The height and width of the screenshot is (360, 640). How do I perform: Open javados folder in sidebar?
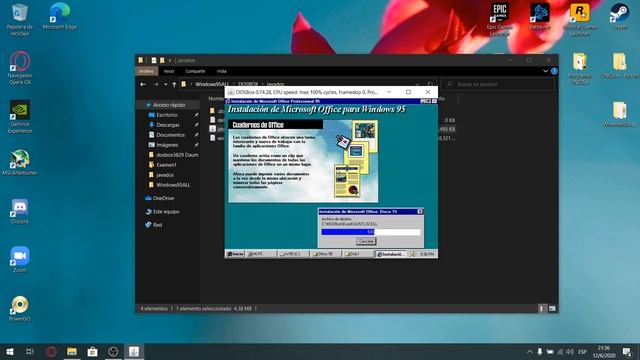point(164,175)
